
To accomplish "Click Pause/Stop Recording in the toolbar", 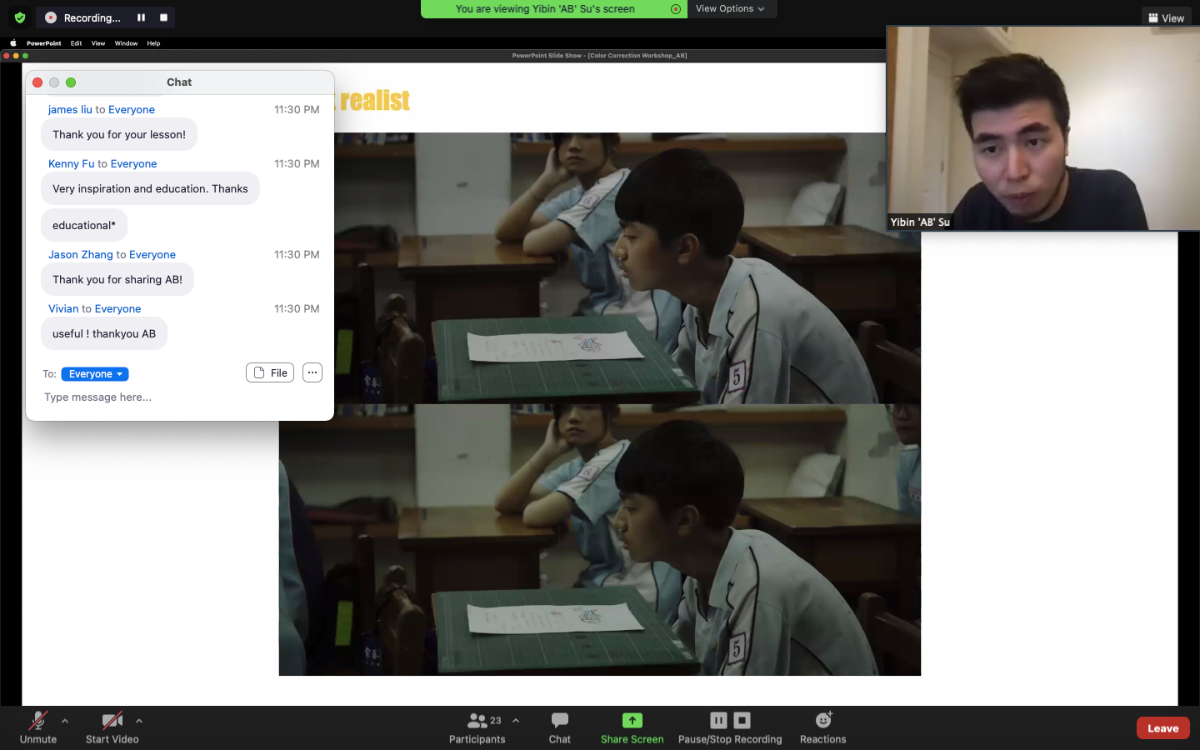I will click(x=730, y=727).
